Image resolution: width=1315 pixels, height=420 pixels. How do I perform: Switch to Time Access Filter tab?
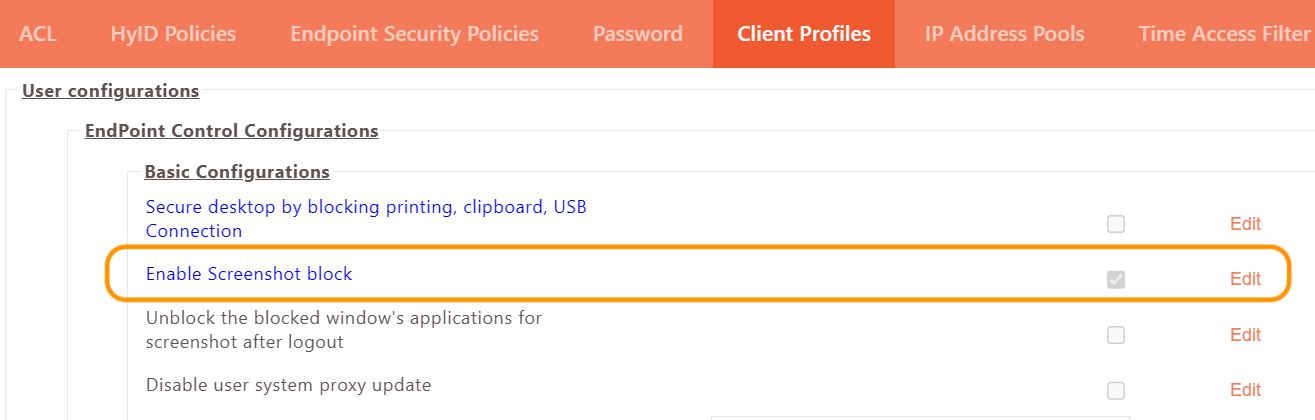(1223, 34)
